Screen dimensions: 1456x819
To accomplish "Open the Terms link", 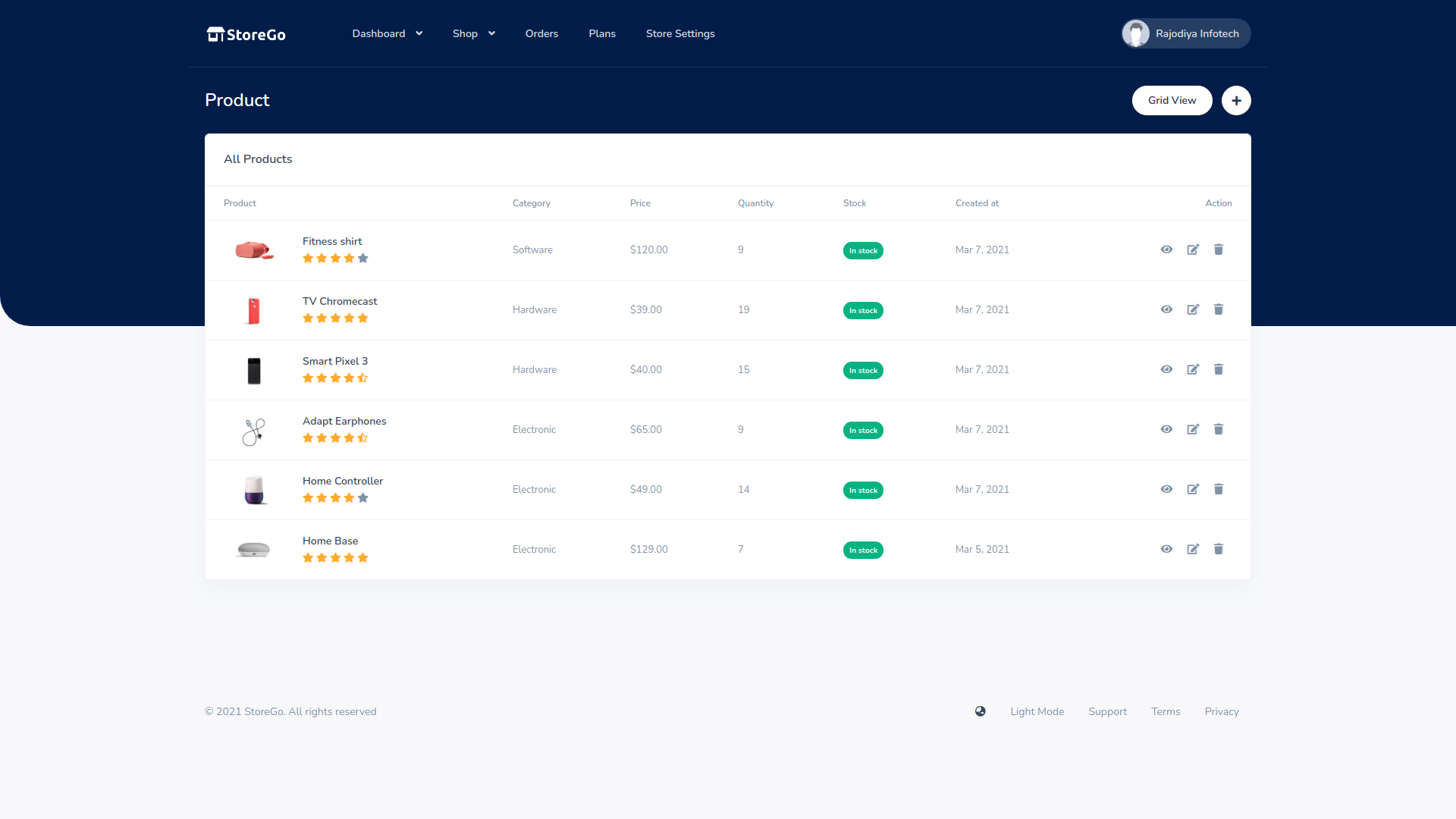I will click(x=1166, y=711).
